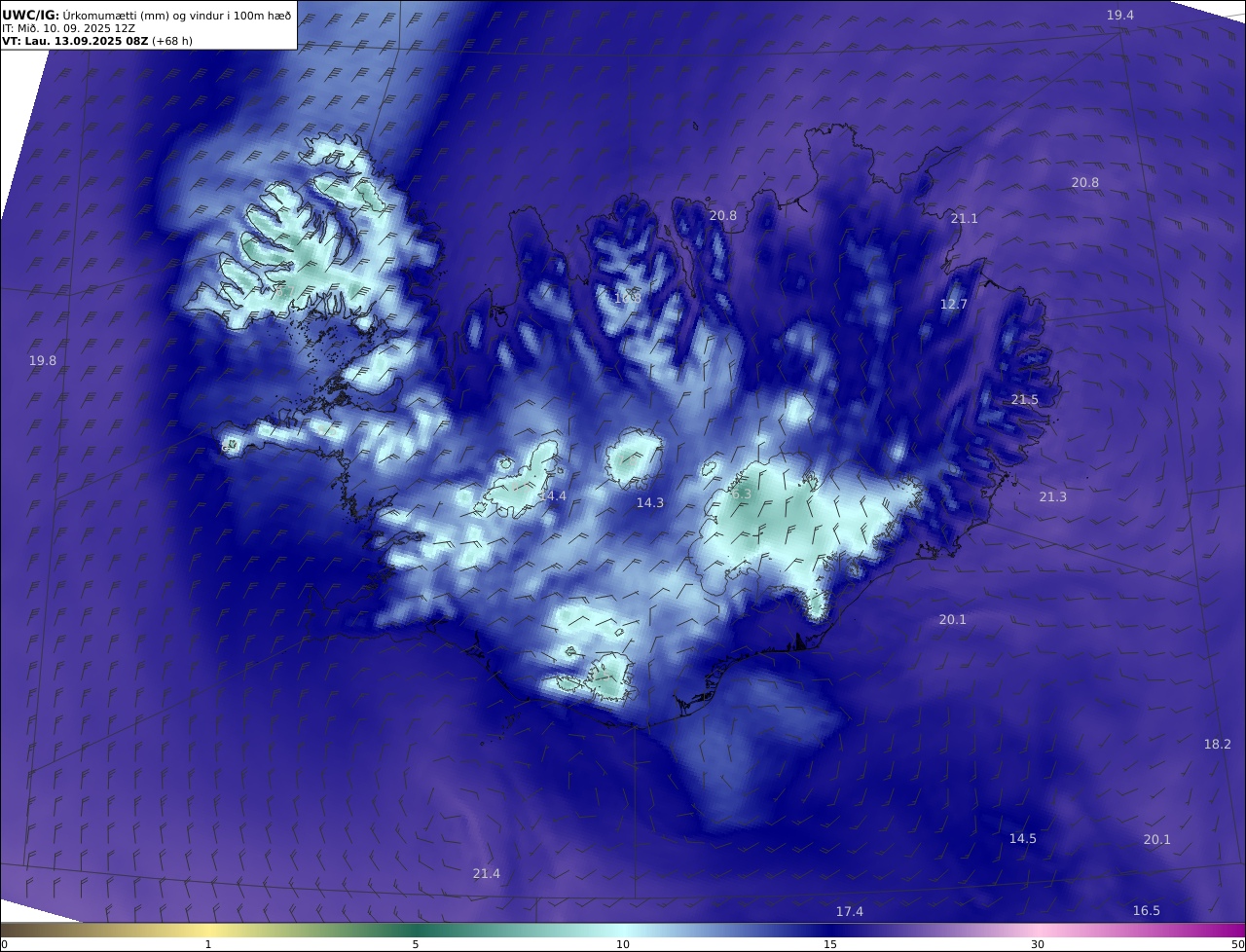Click the 19.4 value label

1120,15
